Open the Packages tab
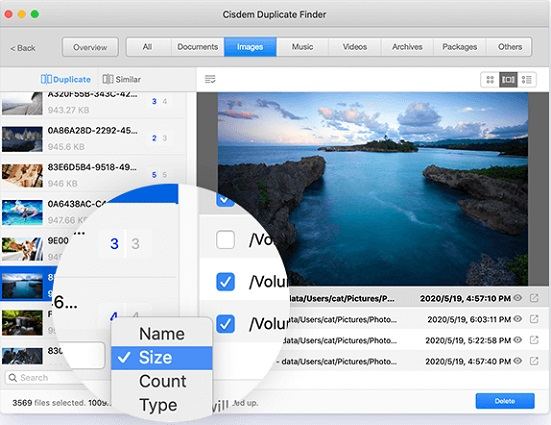Screen dimensions: 551x425 [460, 47]
